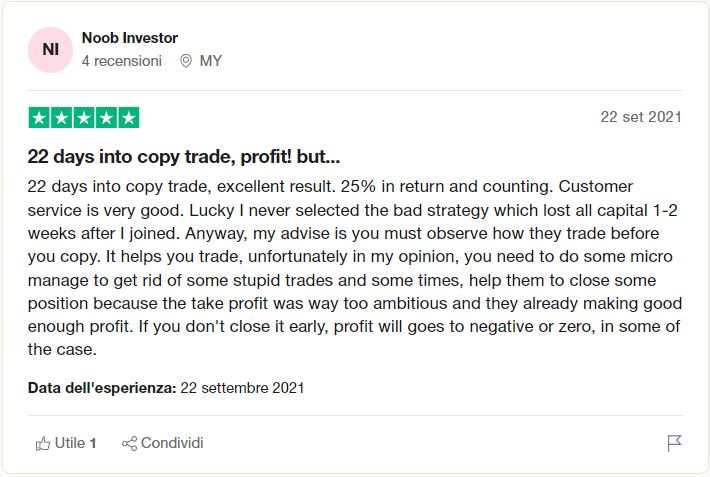Click the '22 settembre 2021' experience date

242,387
